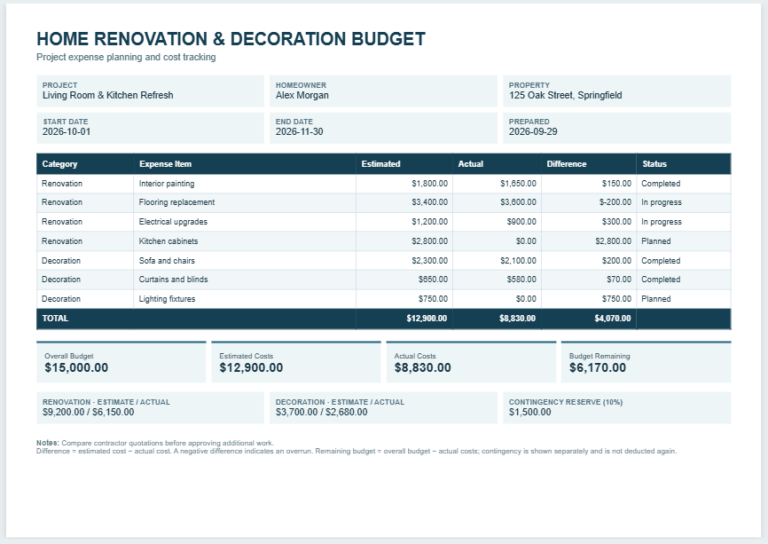
Task: Click difference '$200.00' for Sofa and chairs
Action: (617, 261)
